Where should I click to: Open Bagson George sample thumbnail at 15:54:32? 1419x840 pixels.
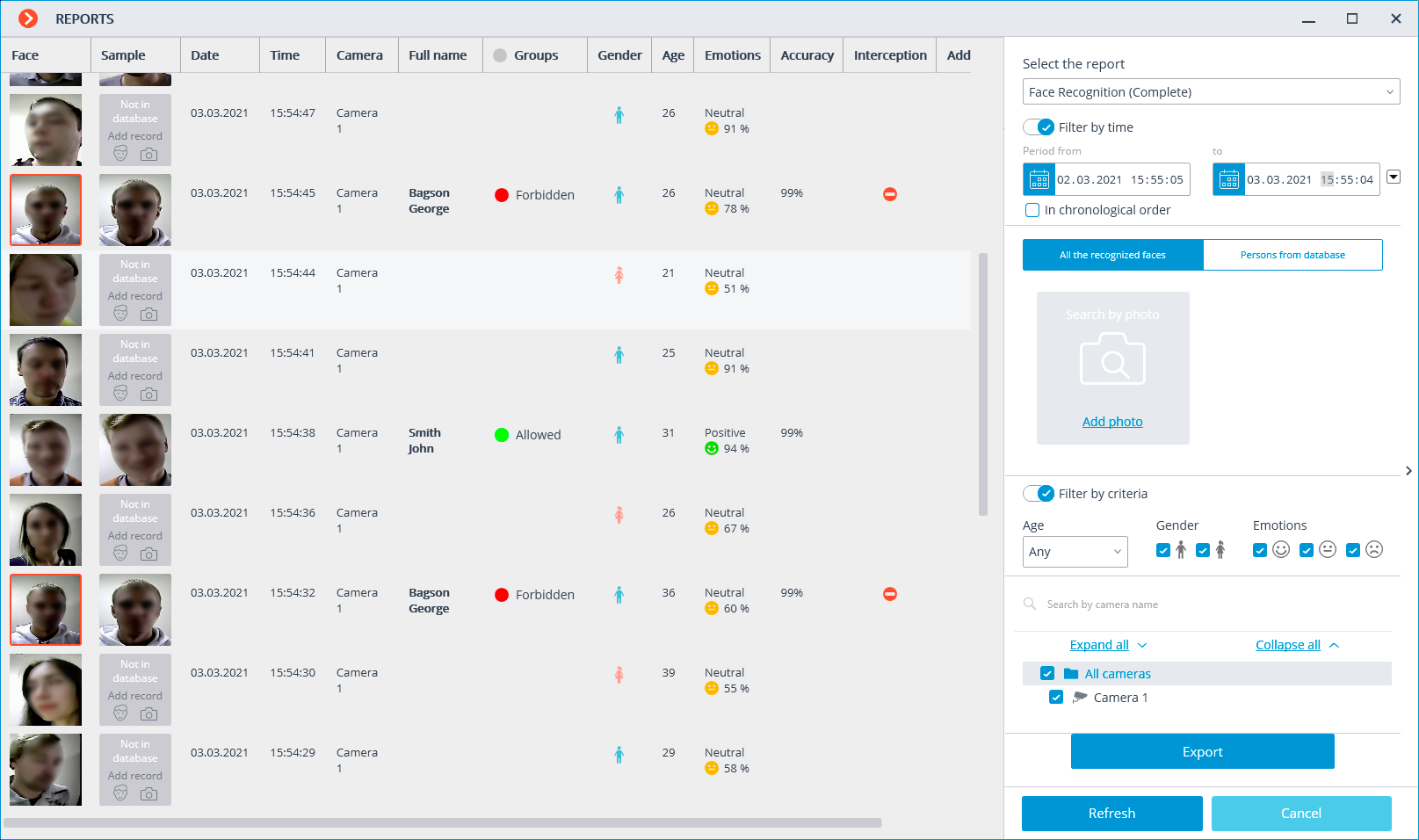tap(135, 610)
